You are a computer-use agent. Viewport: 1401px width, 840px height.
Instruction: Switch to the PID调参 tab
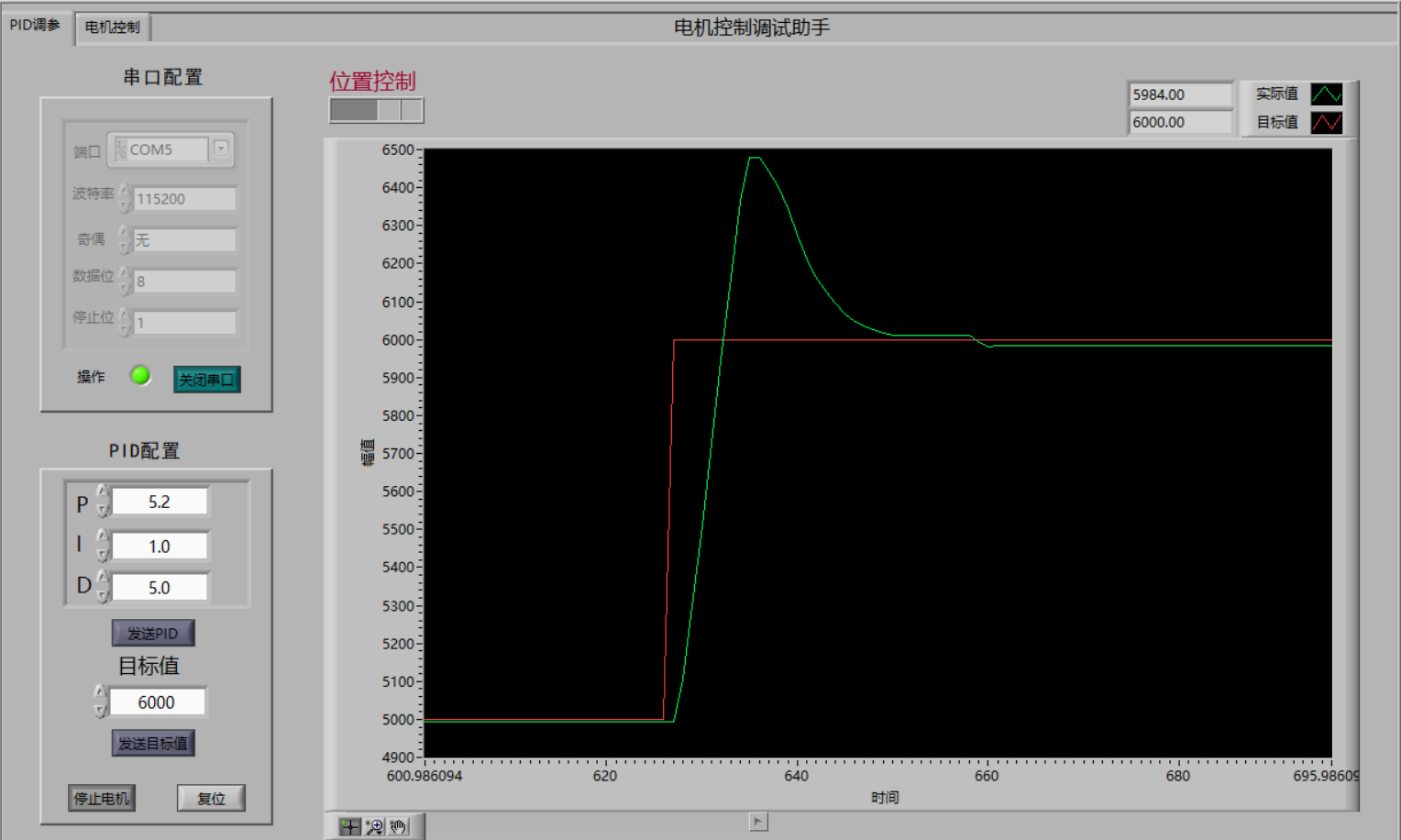tap(35, 25)
